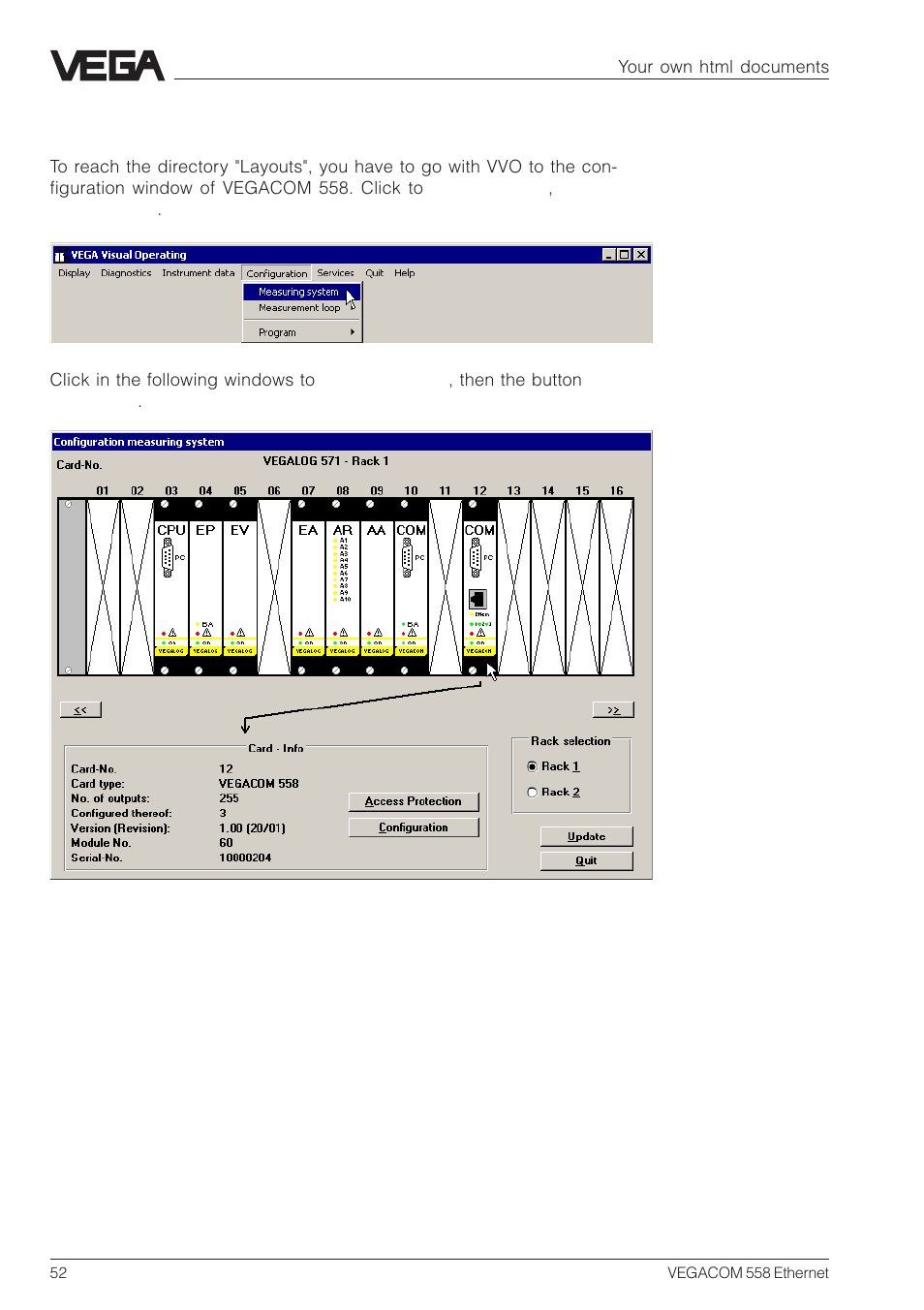This screenshot has width=924, height=1310.
Task: Maximize the VEGA Visual Operating window
Action: click(624, 255)
